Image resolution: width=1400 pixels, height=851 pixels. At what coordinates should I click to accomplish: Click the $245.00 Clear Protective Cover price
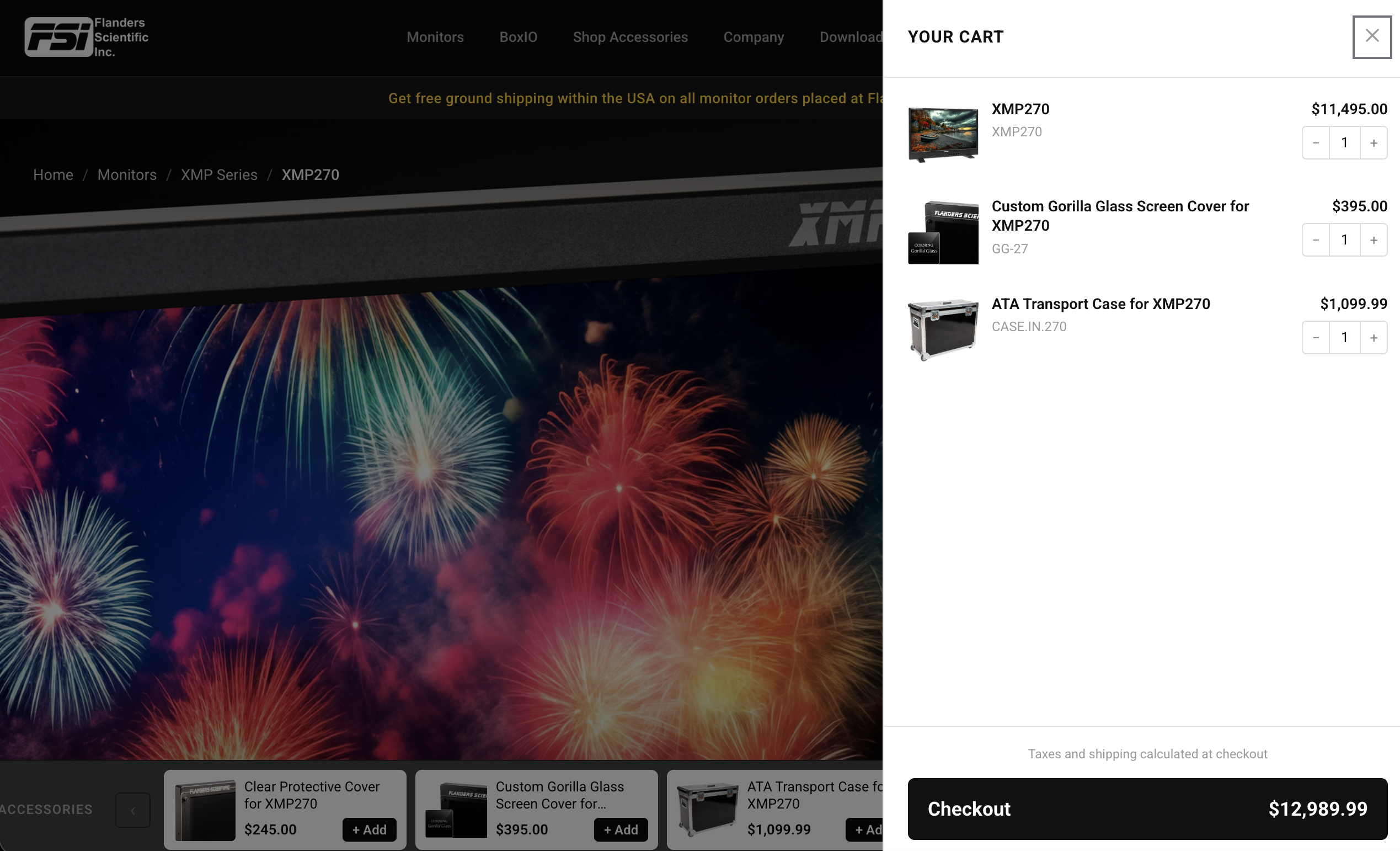click(x=270, y=829)
